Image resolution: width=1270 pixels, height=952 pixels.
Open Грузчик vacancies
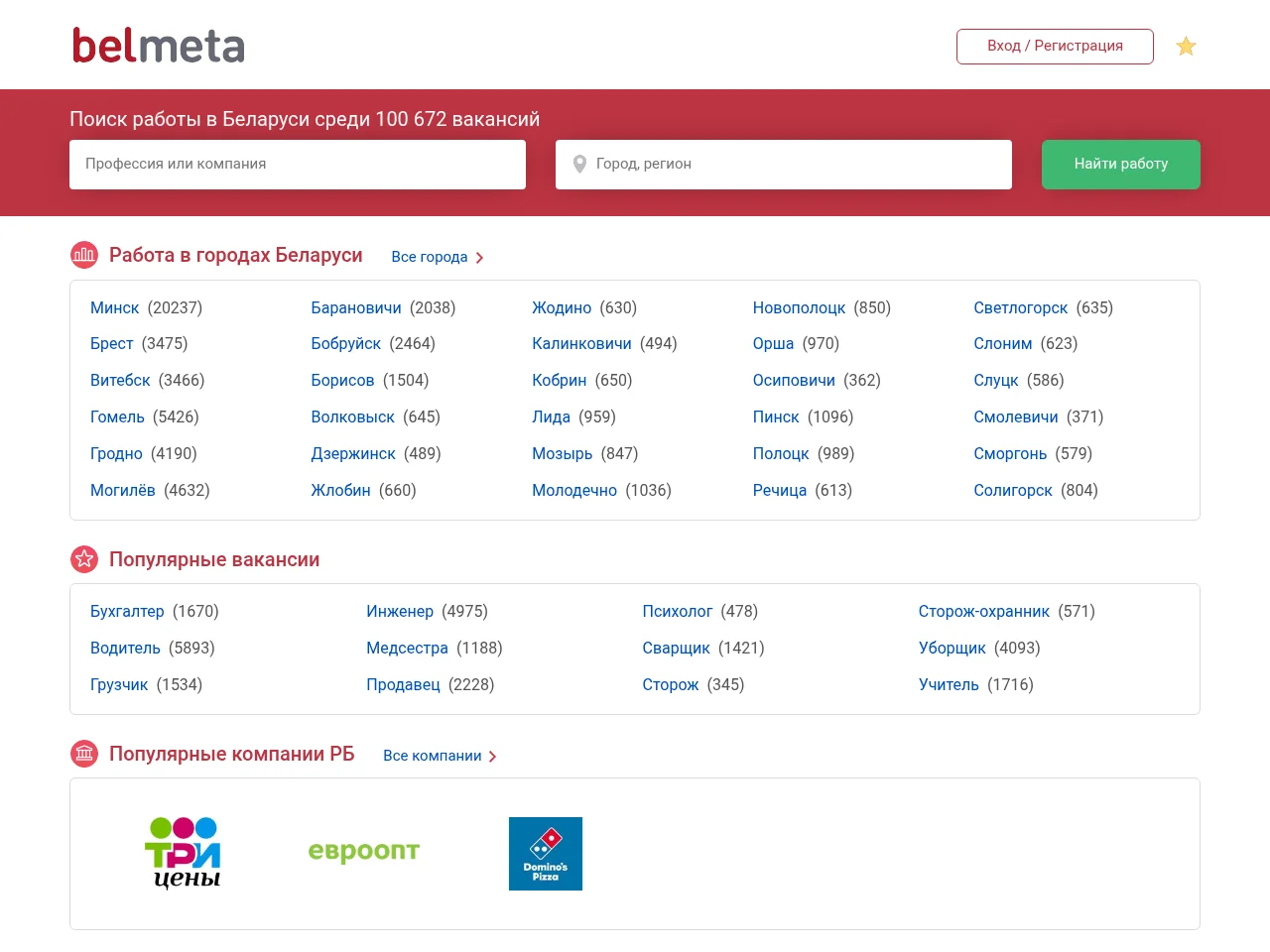pyautogui.click(x=119, y=684)
